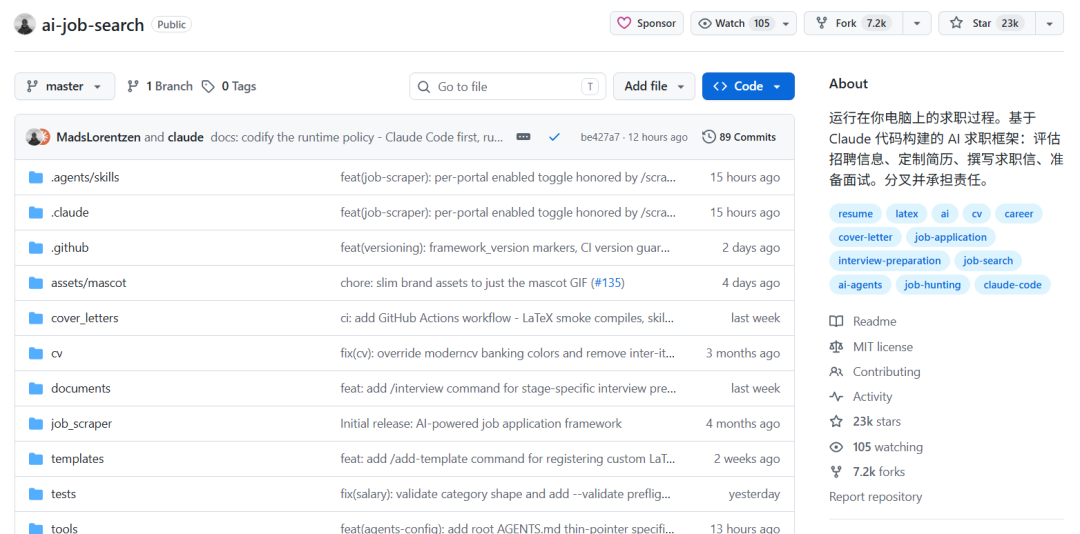Click the Sponsor heart button
1080x534 pixels.
point(646,23)
